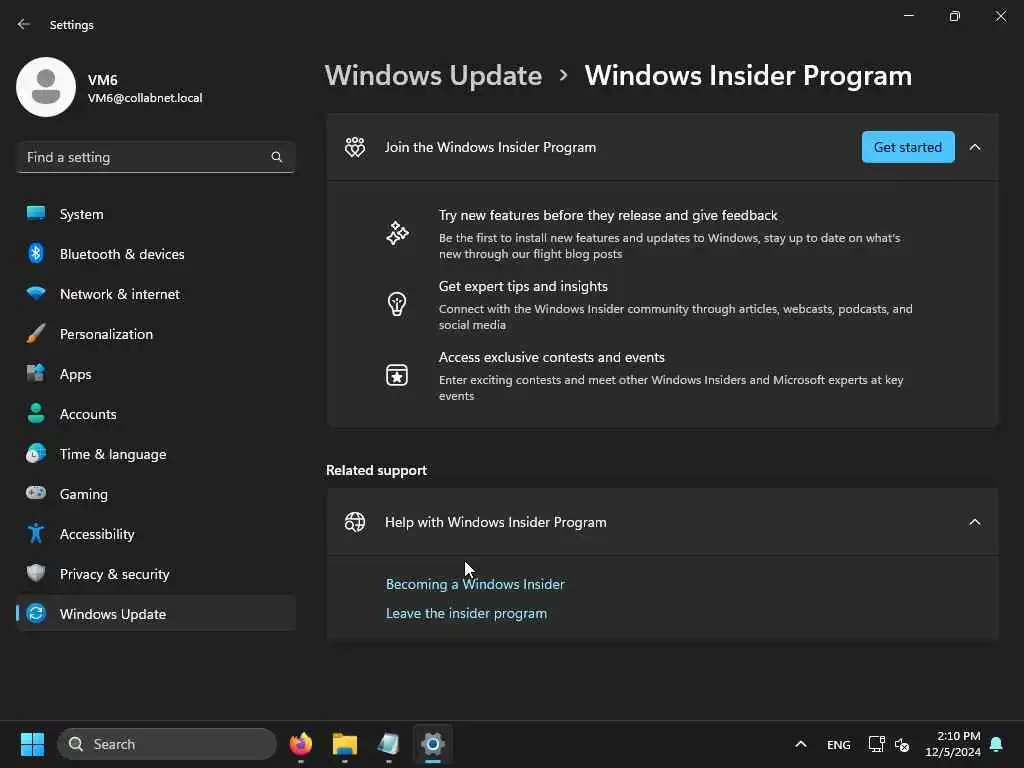Click the Find a setting search field
Viewport: 1024px width, 768px height.
(x=156, y=157)
